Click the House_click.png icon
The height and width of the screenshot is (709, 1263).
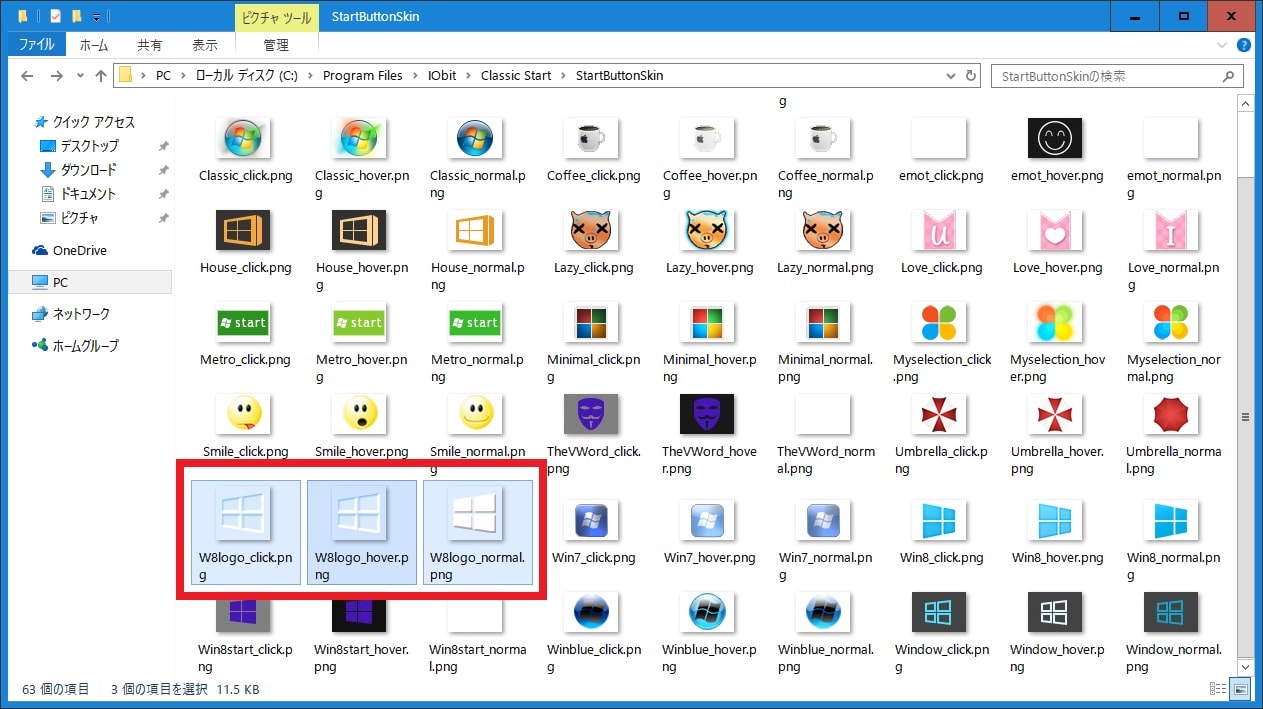(244, 230)
